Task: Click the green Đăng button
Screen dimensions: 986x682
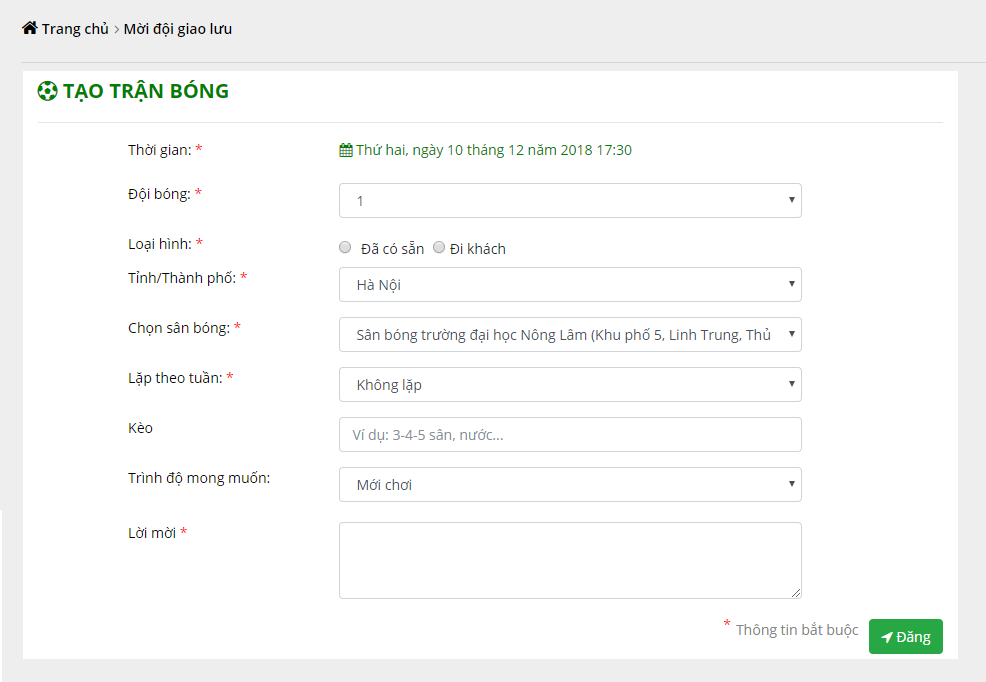Action: pos(906,637)
